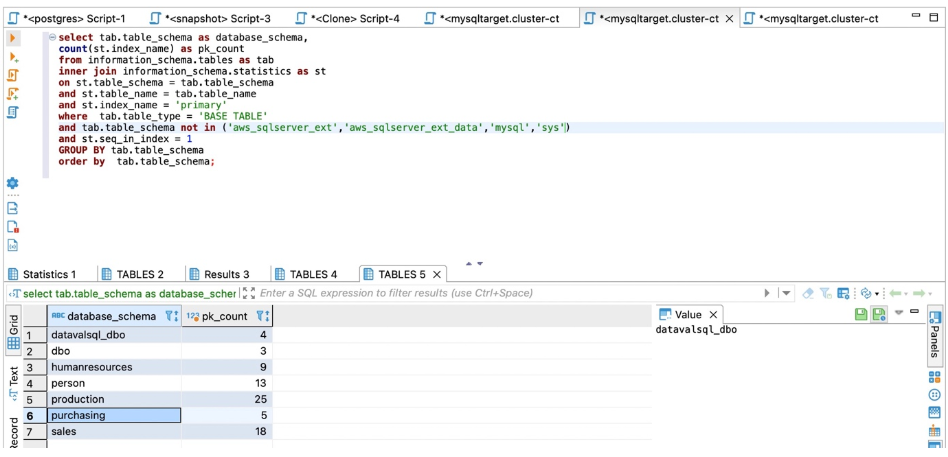Close the active mysqltarget.cluster-ct editor tab
Screen dimensions: 948x457
[729, 19]
